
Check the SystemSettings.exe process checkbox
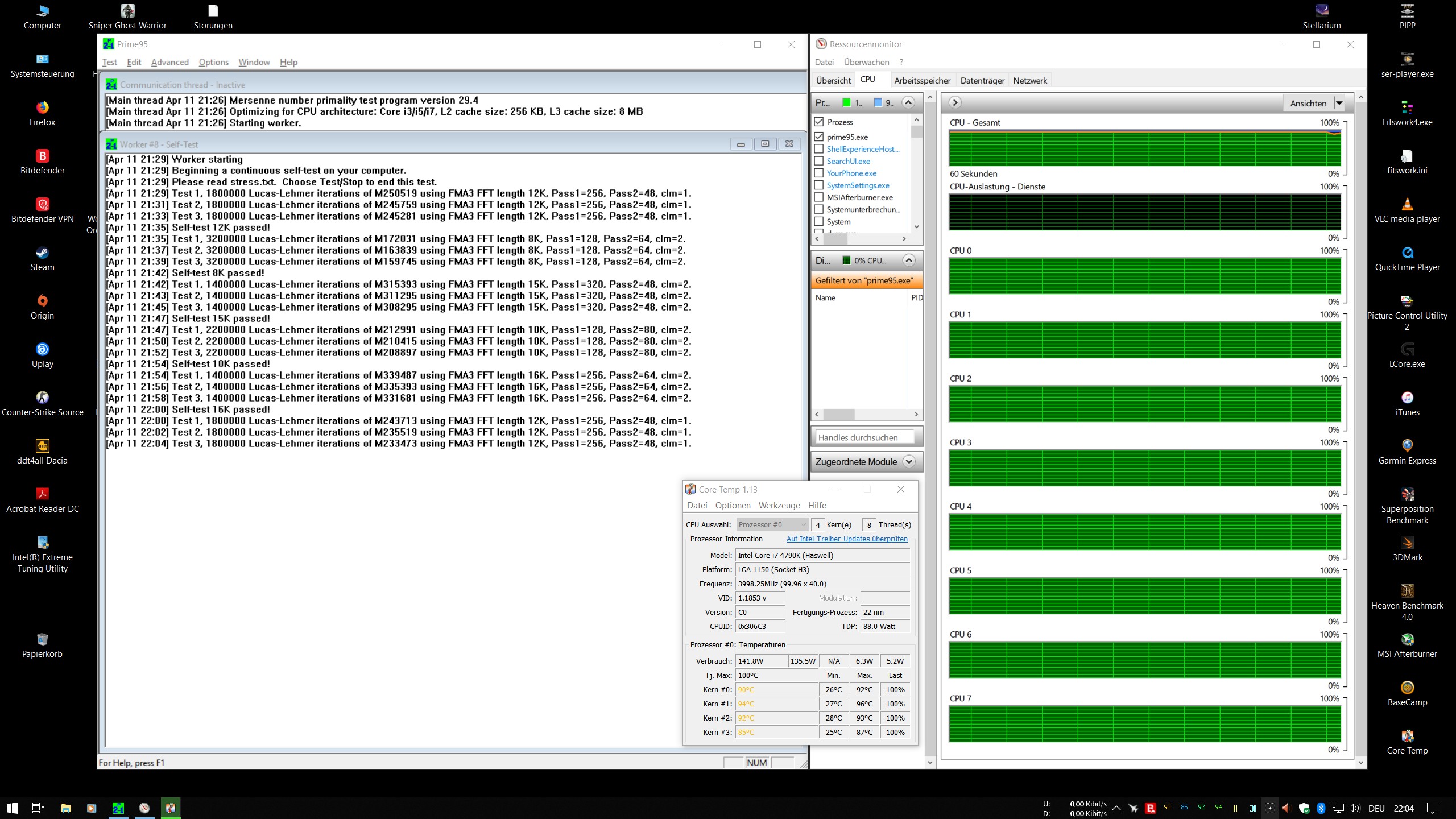[819, 185]
